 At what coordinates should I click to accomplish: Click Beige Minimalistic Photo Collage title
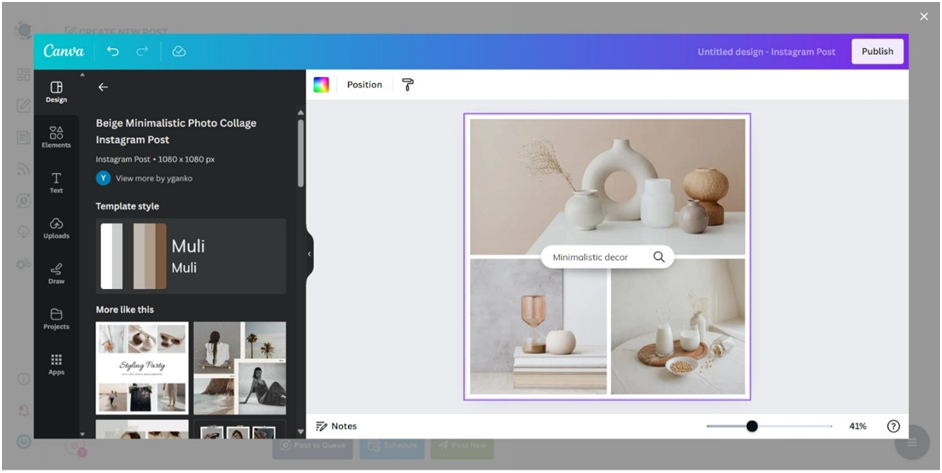tap(176, 131)
